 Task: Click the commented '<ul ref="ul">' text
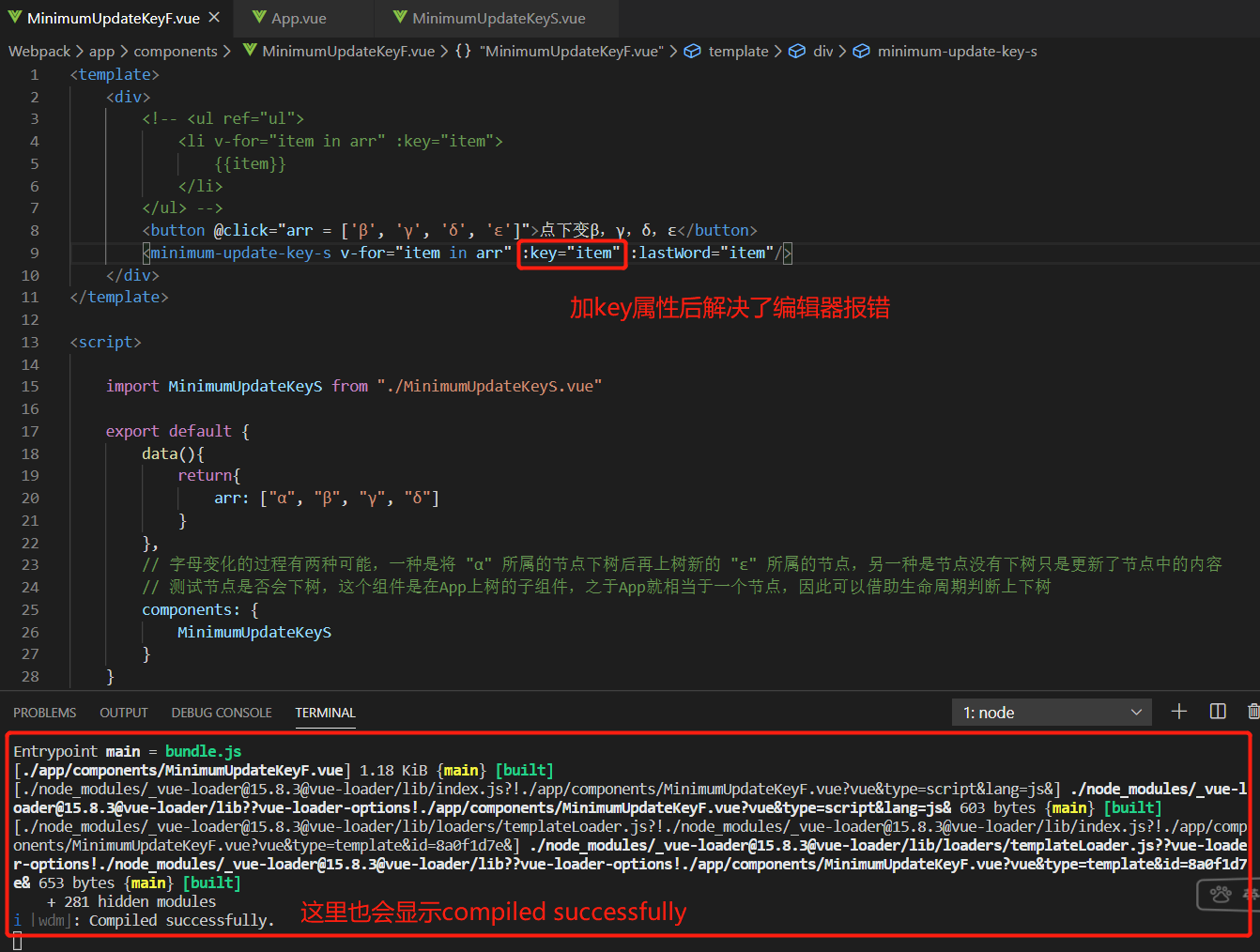click(x=246, y=118)
